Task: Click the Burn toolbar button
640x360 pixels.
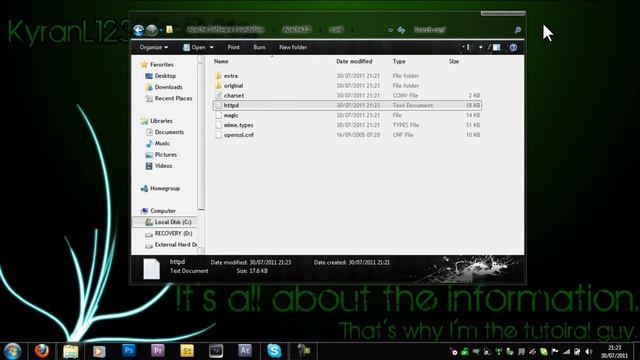Action: click(x=259, y=47)
